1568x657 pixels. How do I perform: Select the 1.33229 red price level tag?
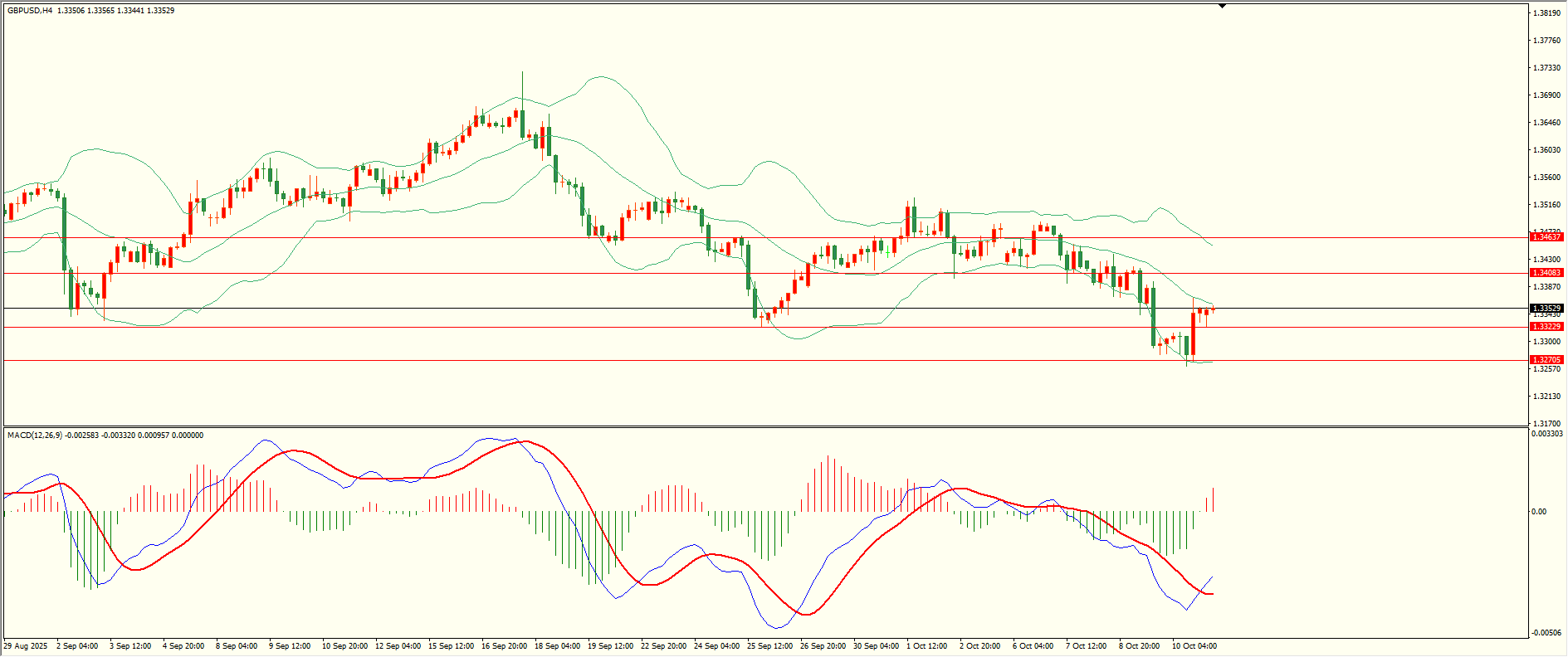point(1546,327)
